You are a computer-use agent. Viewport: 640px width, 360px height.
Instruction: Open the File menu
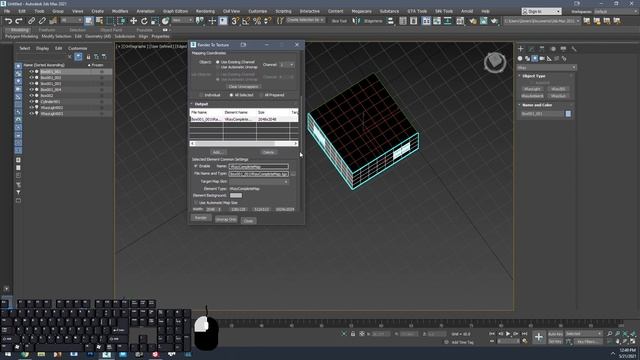click(7, 11)
